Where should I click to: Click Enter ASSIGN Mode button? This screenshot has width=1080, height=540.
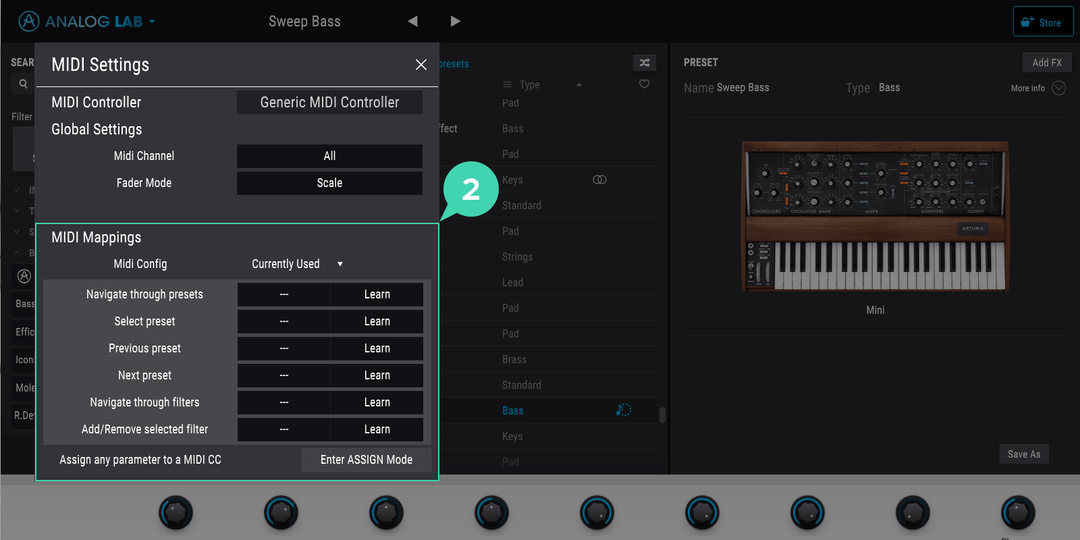pyautogui.click(x=366, y=459)
